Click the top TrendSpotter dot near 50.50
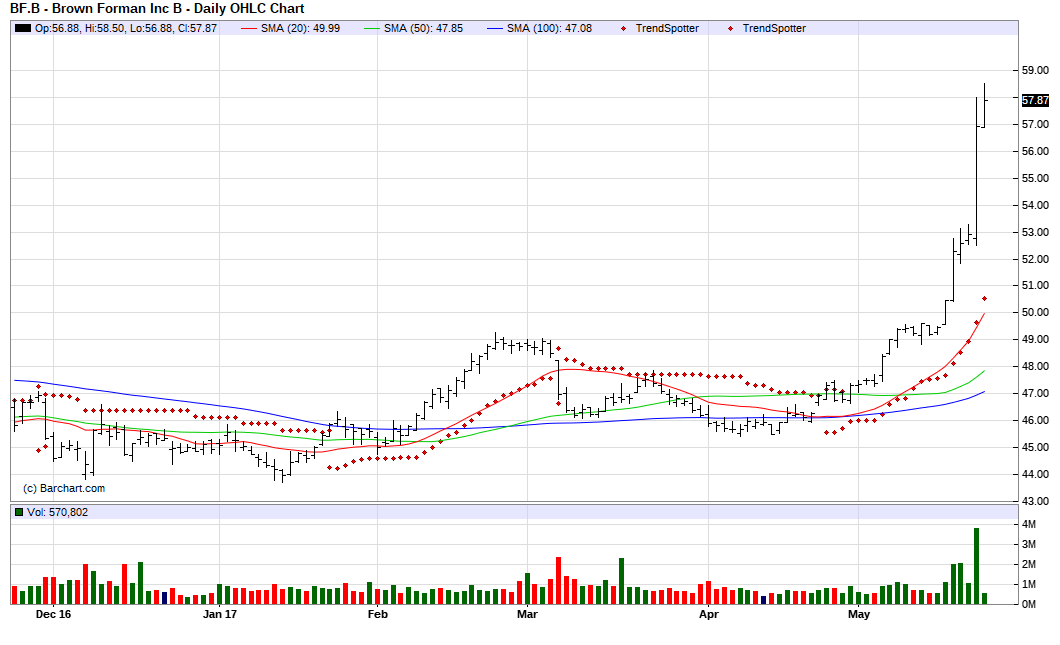This screenshot has width=1060, height=645. coord(984,298)
